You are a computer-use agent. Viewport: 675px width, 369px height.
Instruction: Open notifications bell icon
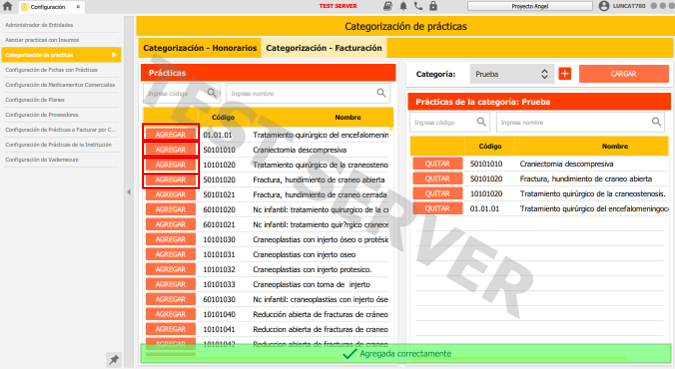403,6
